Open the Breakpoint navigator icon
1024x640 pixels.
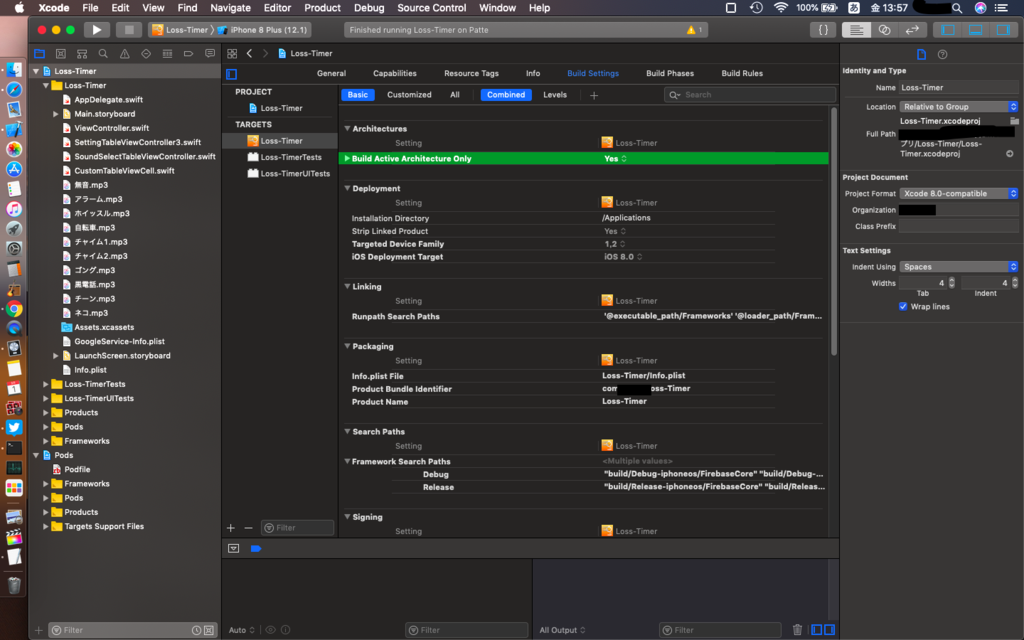pyautogui.click(x=188, y=54)
